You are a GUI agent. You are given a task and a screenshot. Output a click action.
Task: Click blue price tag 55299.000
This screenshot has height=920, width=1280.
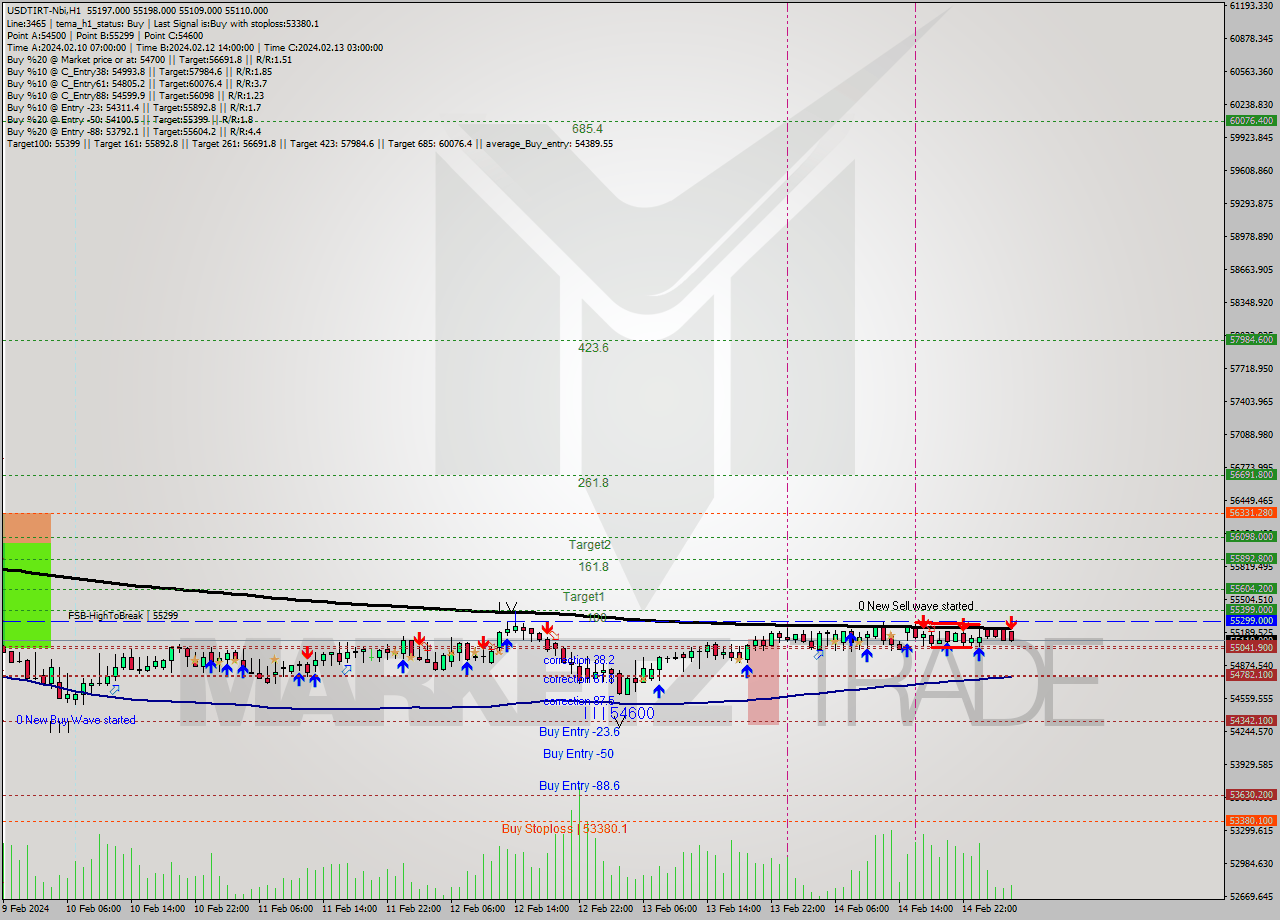[1250, 621]
